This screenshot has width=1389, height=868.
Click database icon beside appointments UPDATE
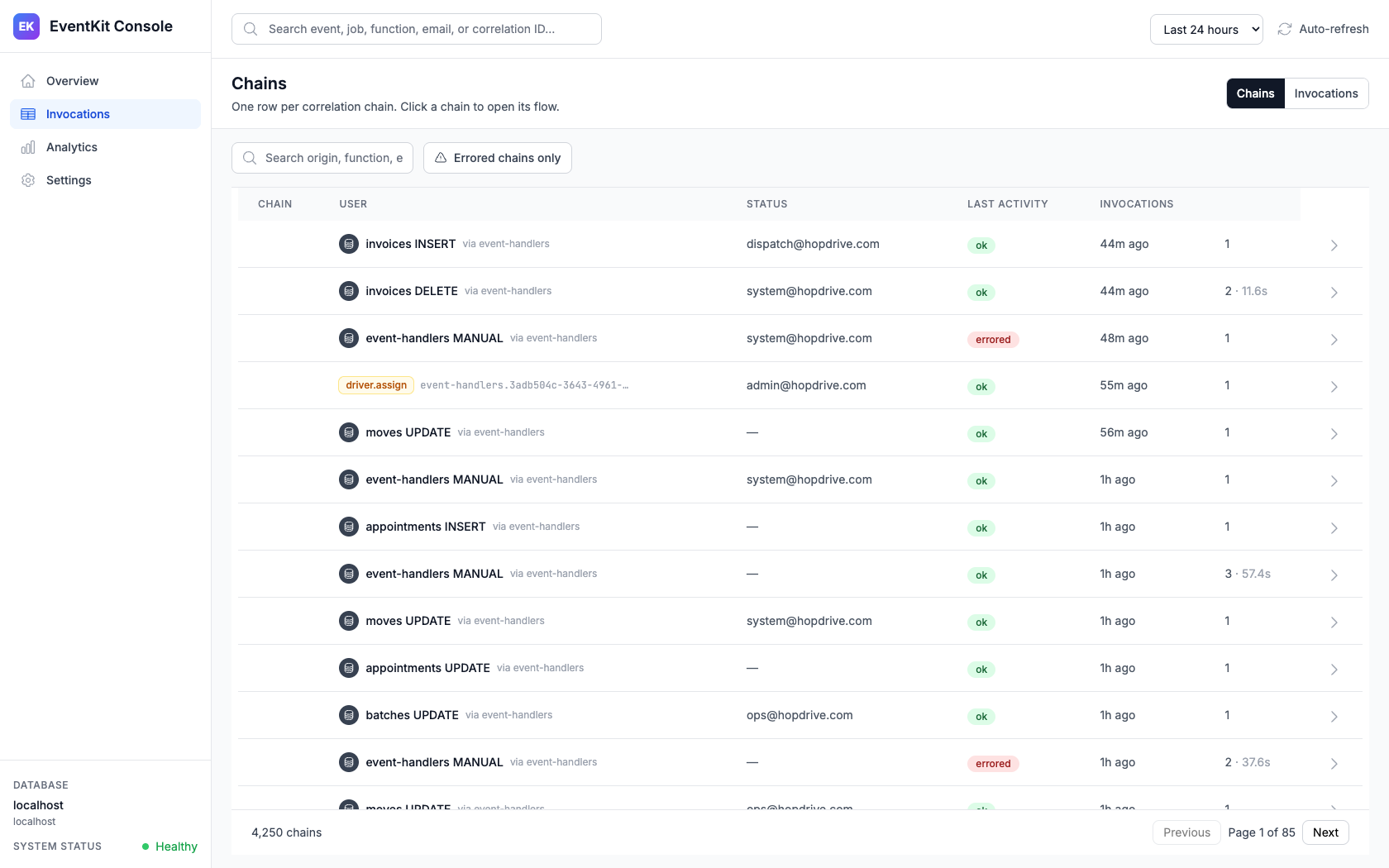(x=349, y=668)
